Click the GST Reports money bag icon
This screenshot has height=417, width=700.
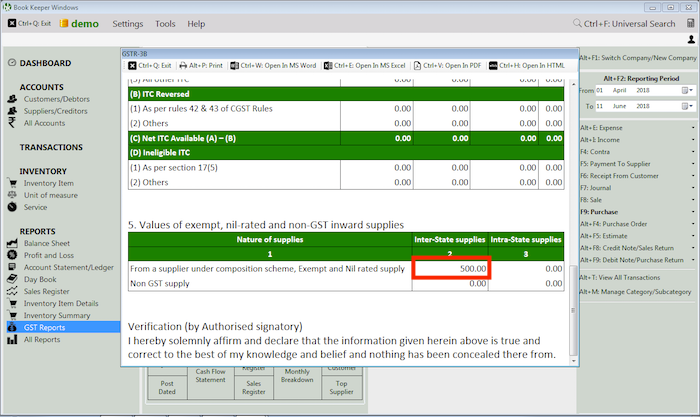[12, 327]
